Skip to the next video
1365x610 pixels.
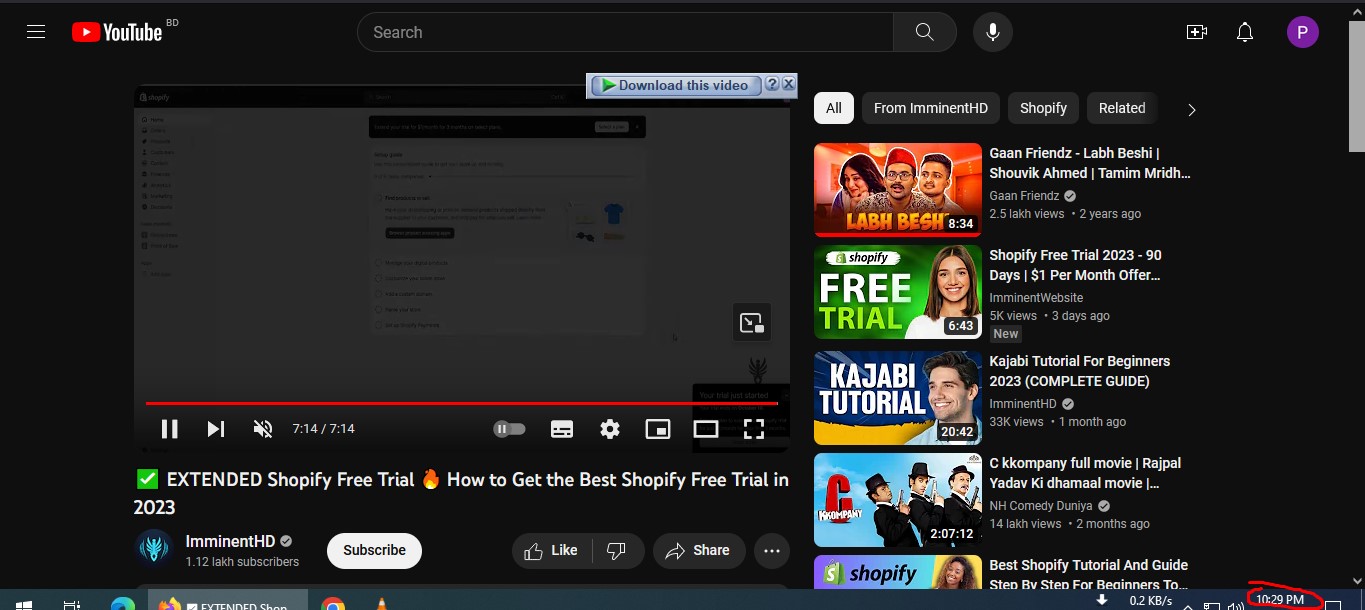(x=215, y=429)
